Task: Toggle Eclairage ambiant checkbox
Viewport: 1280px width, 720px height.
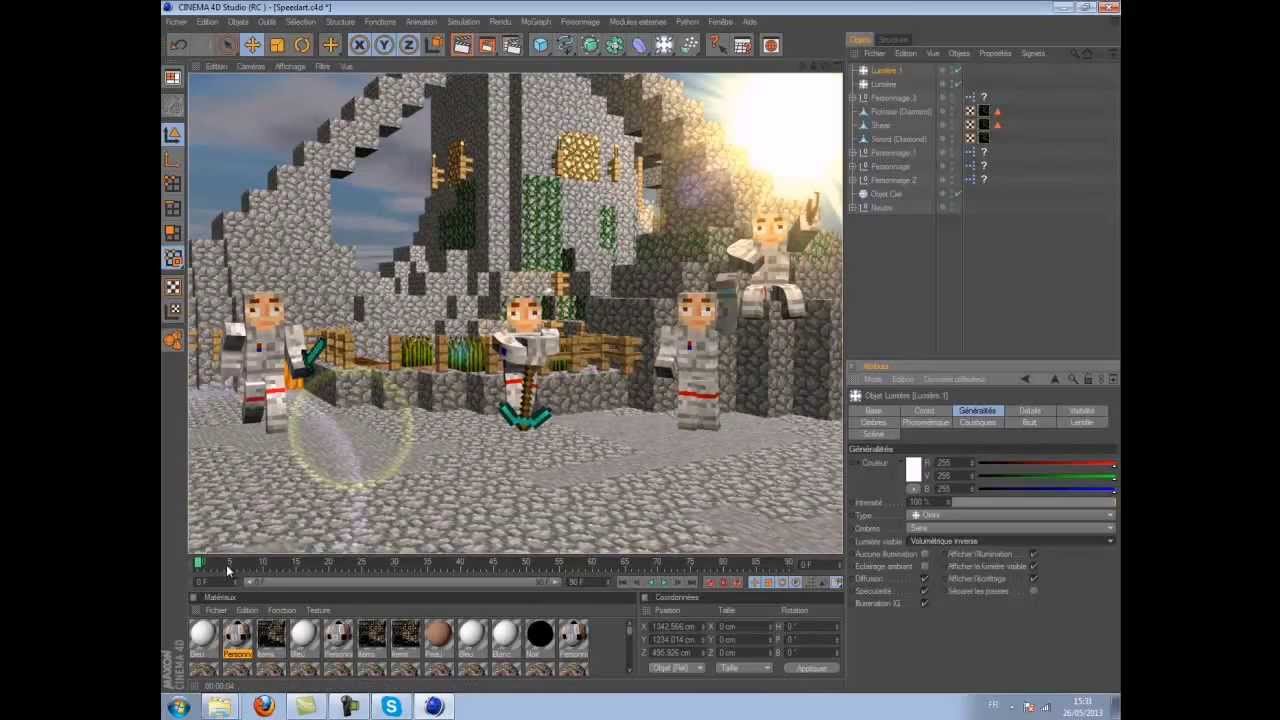Action: click(924, 566)
